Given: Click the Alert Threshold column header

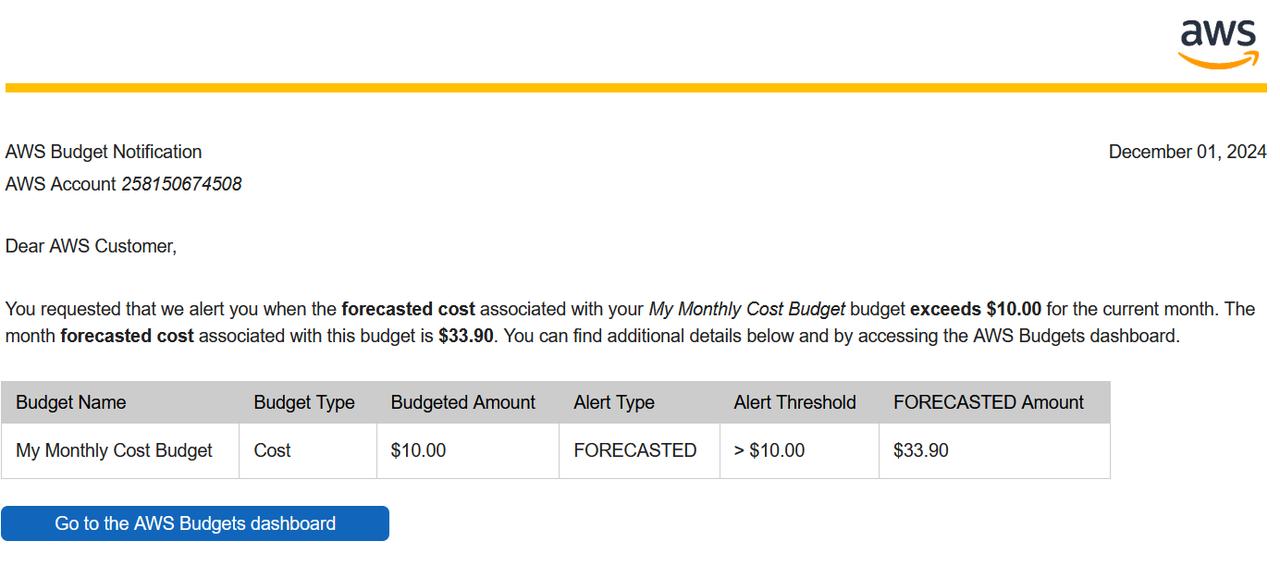Looking at the screenshot, I should coord(799,402).
